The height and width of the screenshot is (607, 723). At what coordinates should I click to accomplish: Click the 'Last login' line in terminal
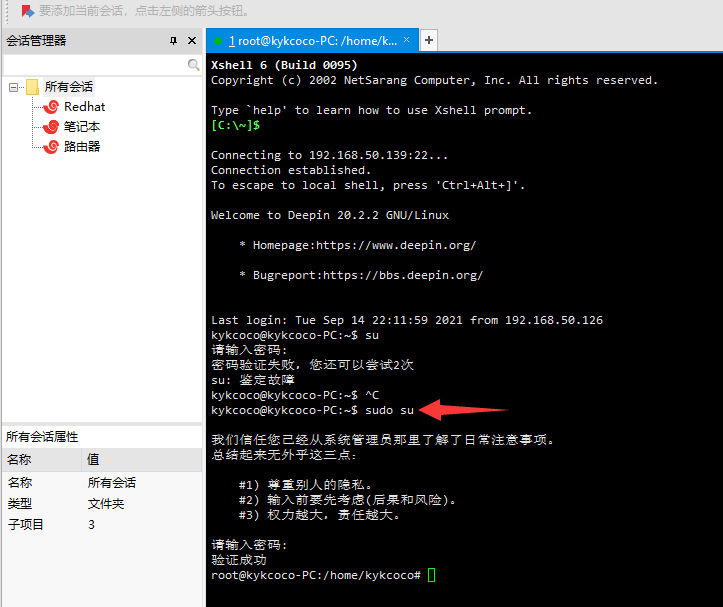coord(407,320)
